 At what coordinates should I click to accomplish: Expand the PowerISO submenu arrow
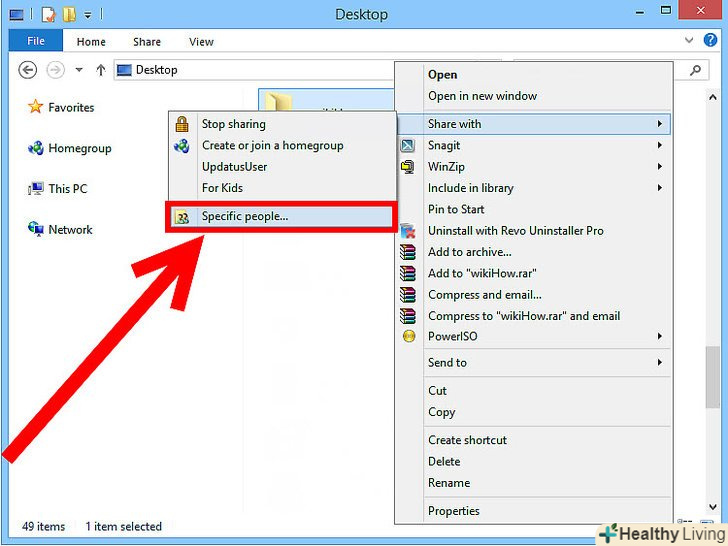[x=659, y=336]
